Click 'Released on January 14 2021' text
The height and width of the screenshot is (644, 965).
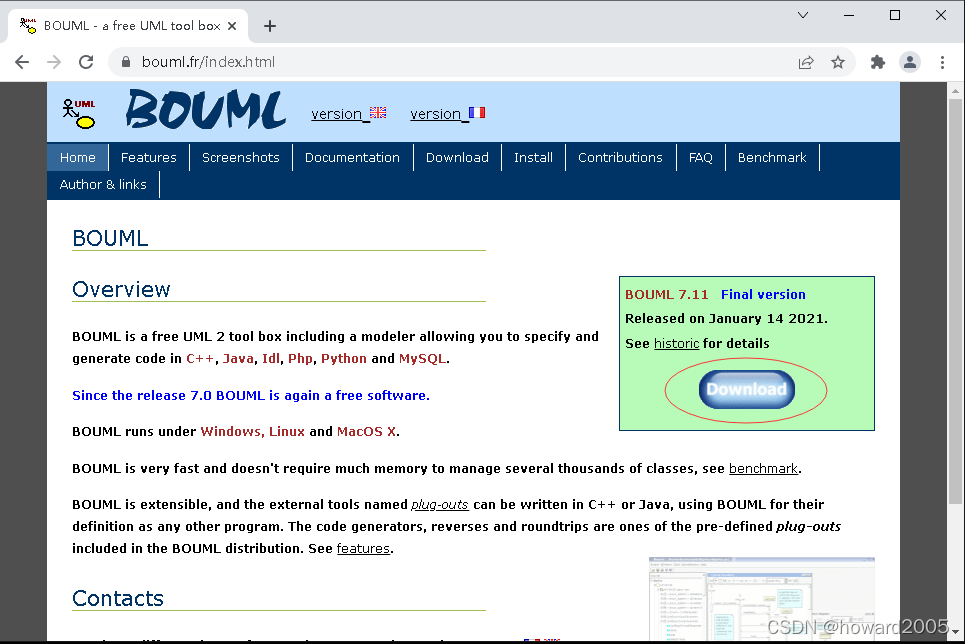click(x=726, y=319)
